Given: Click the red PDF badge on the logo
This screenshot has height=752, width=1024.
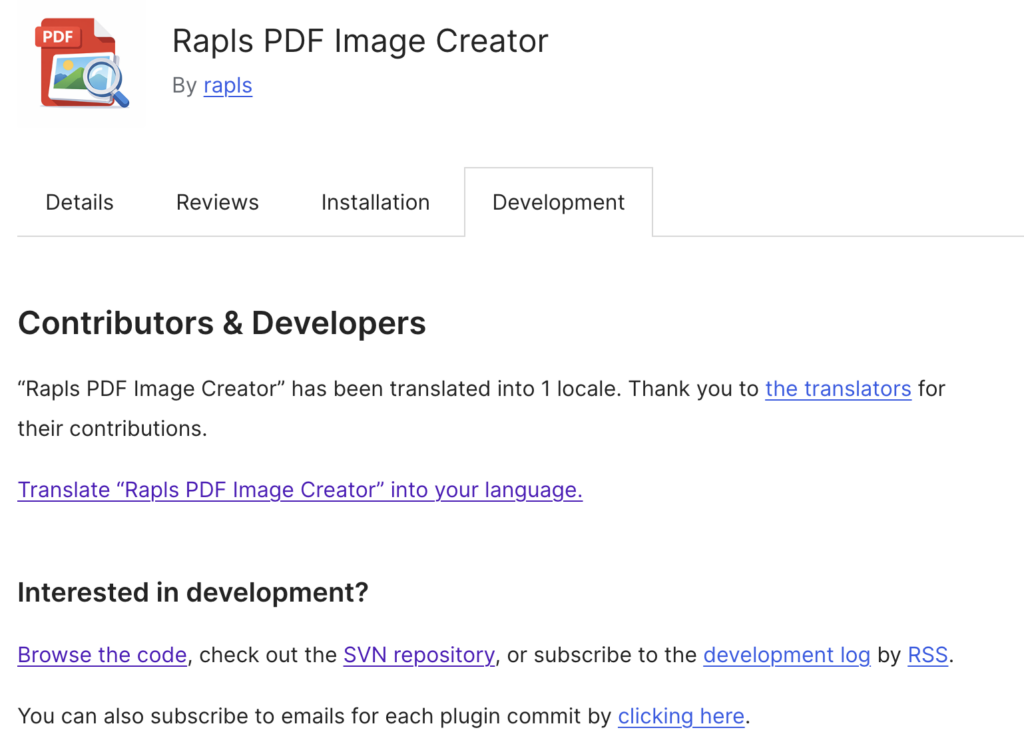Looking at the screenshot, I should coord(57,36).
